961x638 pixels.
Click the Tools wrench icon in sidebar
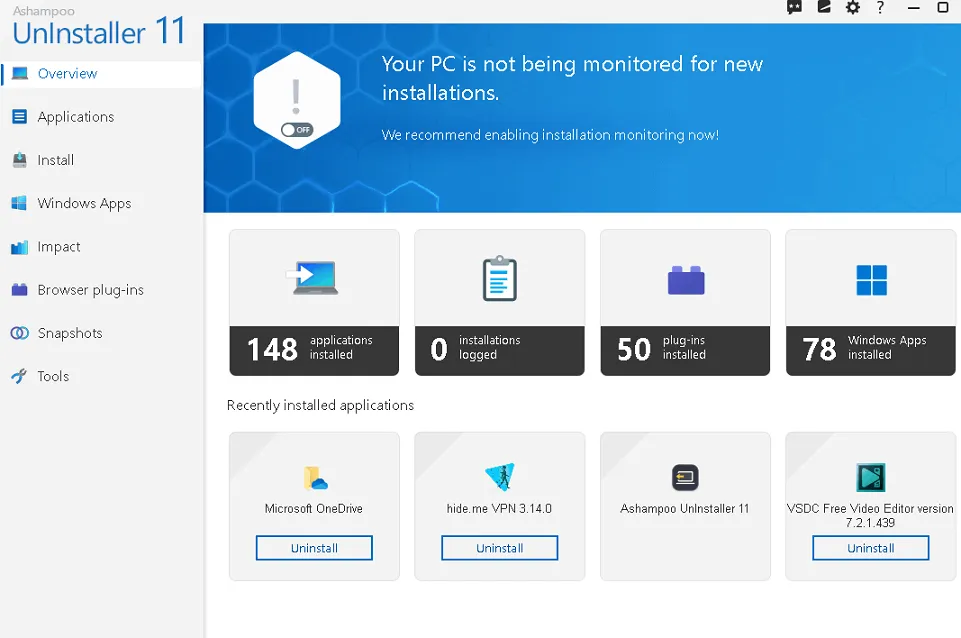(19, 377)
